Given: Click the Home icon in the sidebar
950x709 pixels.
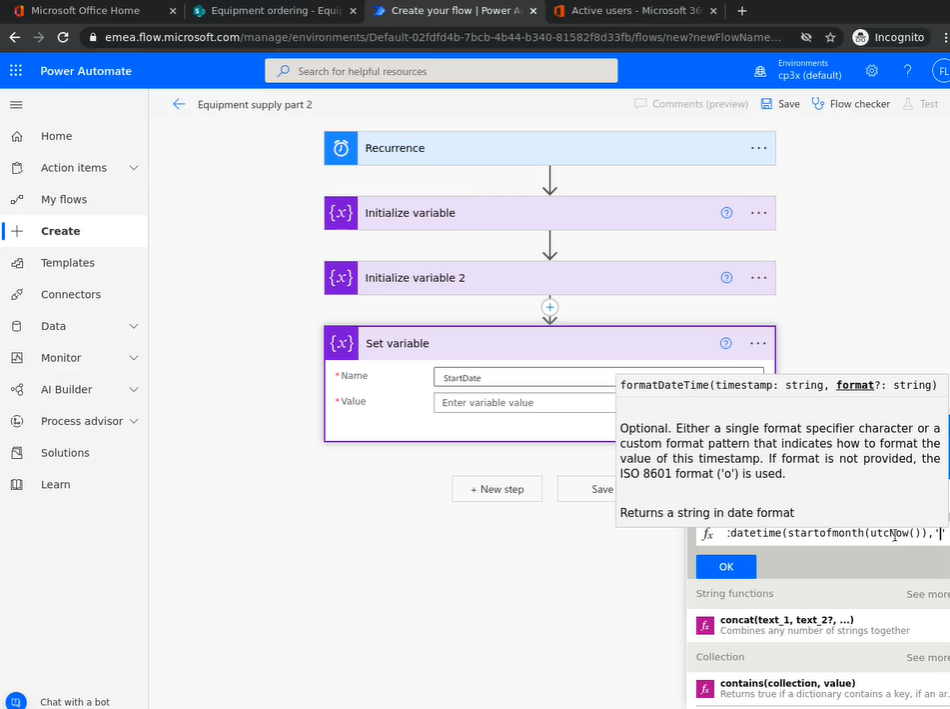Looking at the screenshot, I should pyautogui.click(x=17, y=136).
